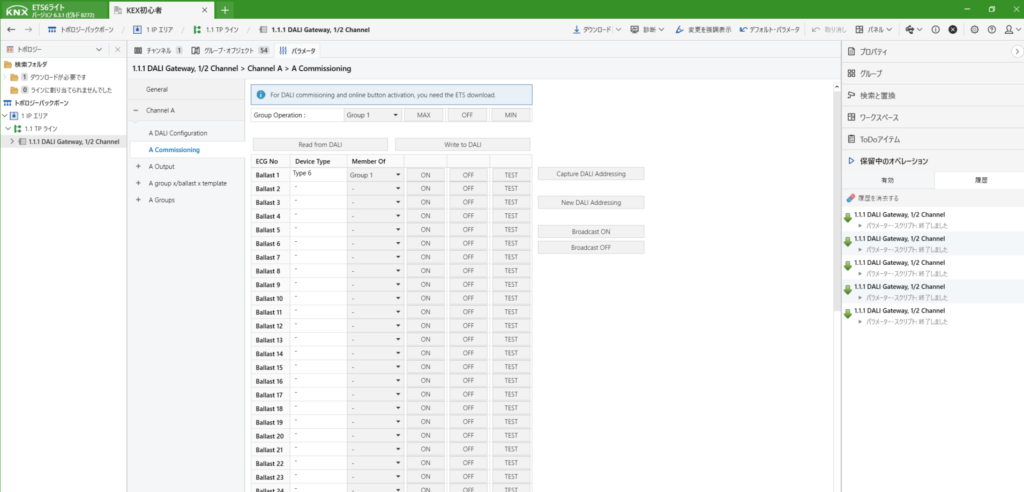The image size is (1024, 492).
Task: Click the eraser icon to clear history
Action: coord(851,198)
